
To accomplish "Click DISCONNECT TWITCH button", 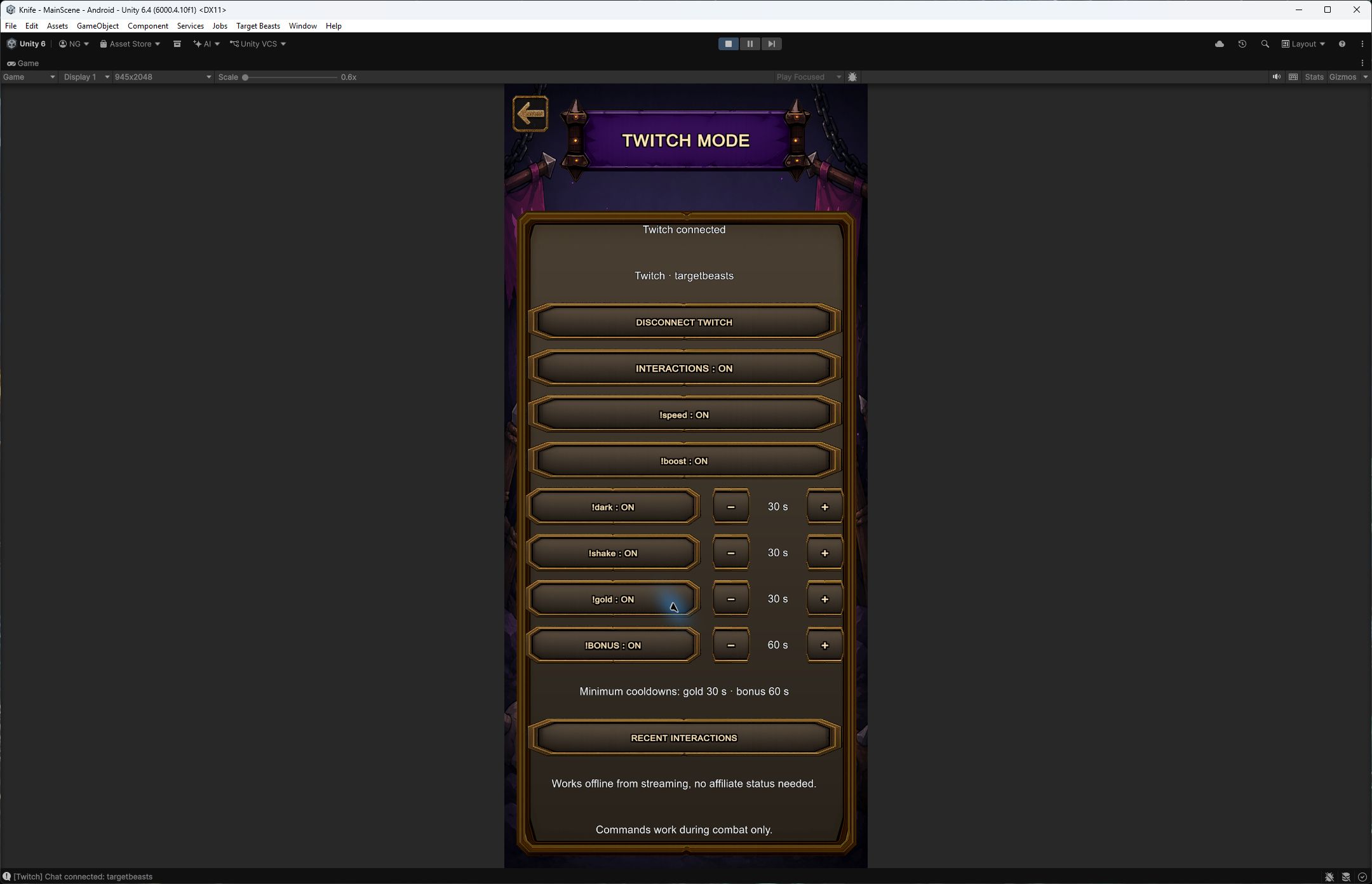I will [x=684, y=322].
